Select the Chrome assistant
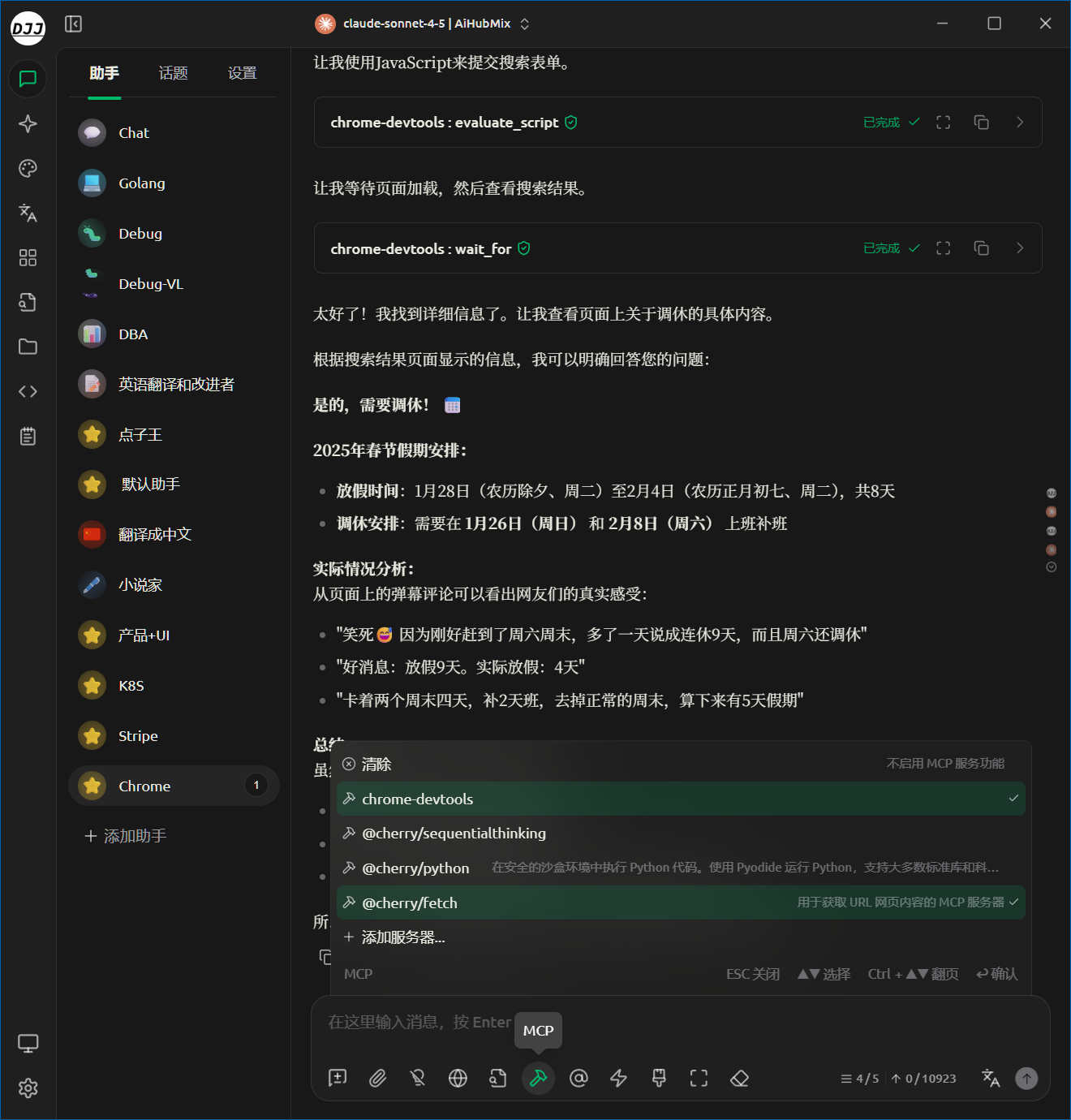Screen dimensions: 1071x1120 tap(174, 786)
